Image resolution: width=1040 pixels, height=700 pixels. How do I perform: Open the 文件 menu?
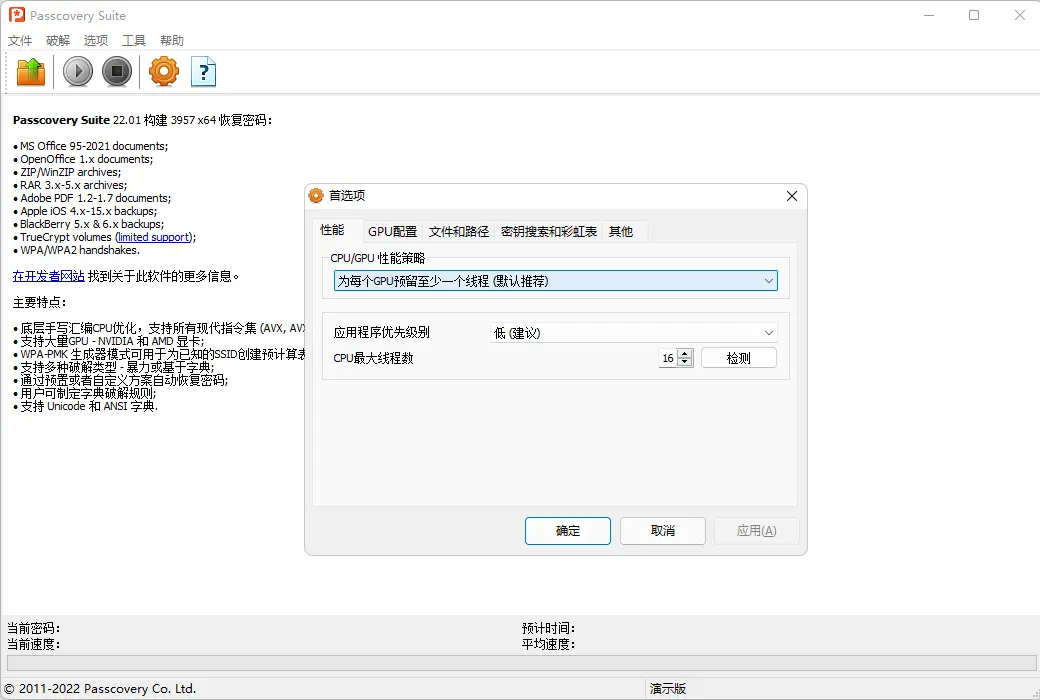pyautogui.click(x=20, y=40)
